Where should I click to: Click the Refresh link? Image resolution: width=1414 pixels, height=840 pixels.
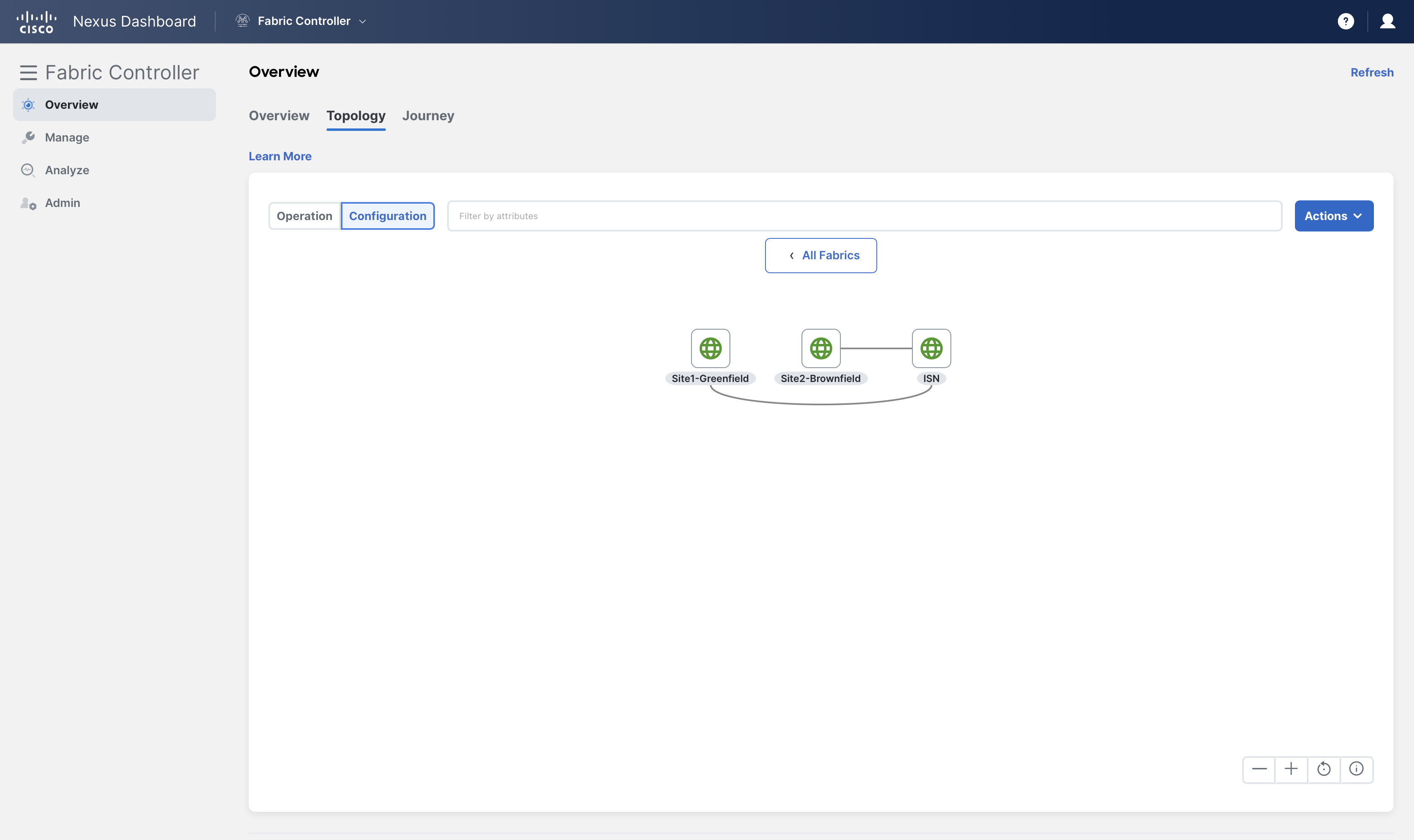pyautogui.click(x=1371, y=72)
